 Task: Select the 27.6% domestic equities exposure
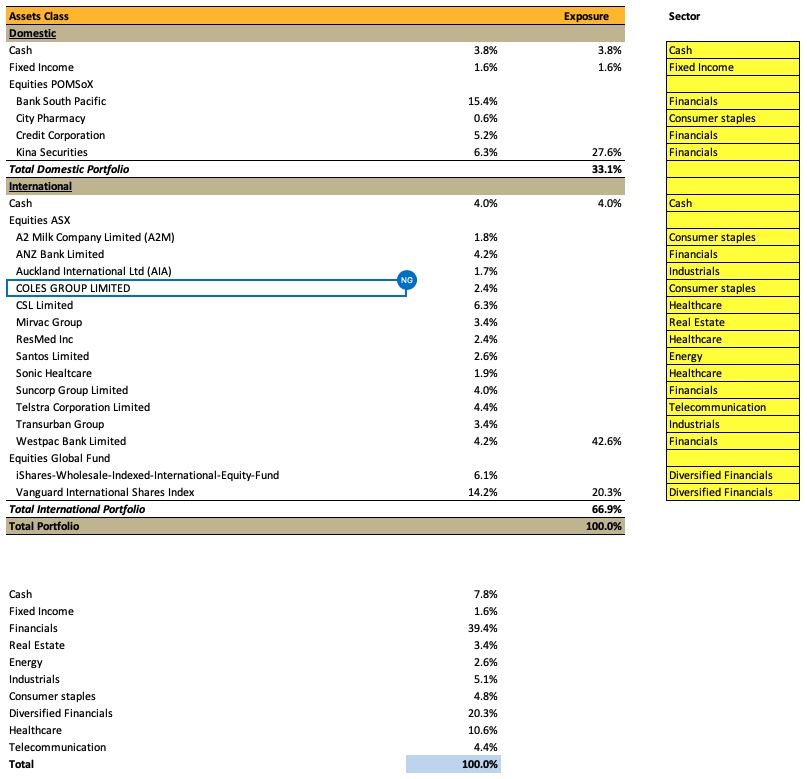tap(606, 152)
